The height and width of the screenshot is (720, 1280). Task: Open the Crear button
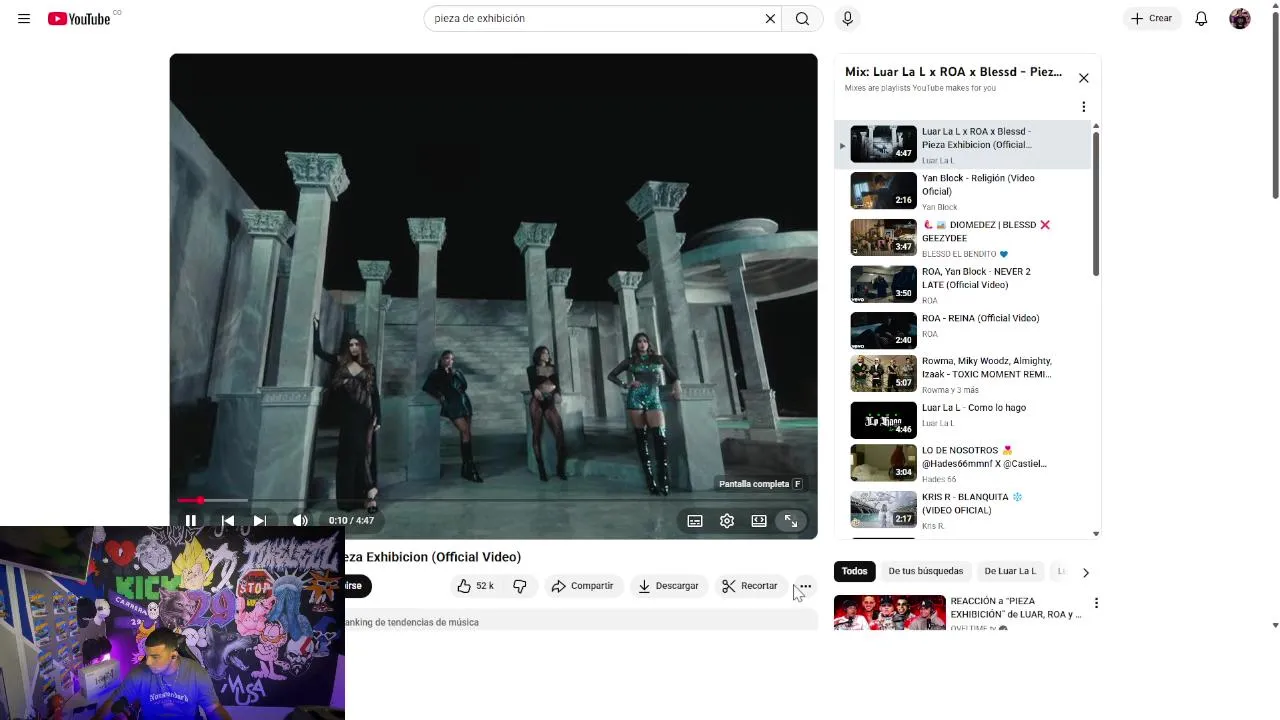click(1152, 19)
